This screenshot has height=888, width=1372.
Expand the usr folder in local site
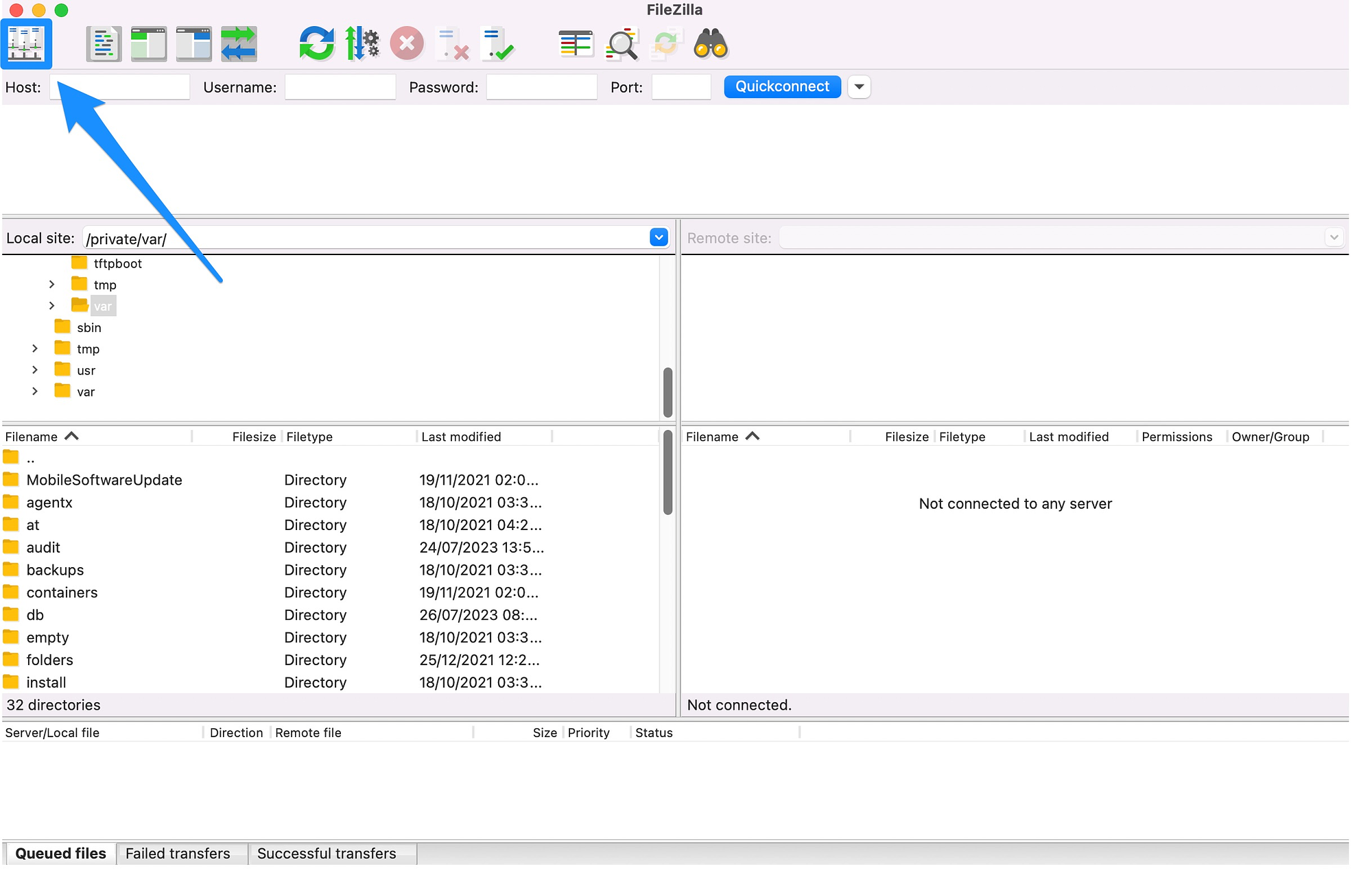pyautogui.click(x=33, y=370)
